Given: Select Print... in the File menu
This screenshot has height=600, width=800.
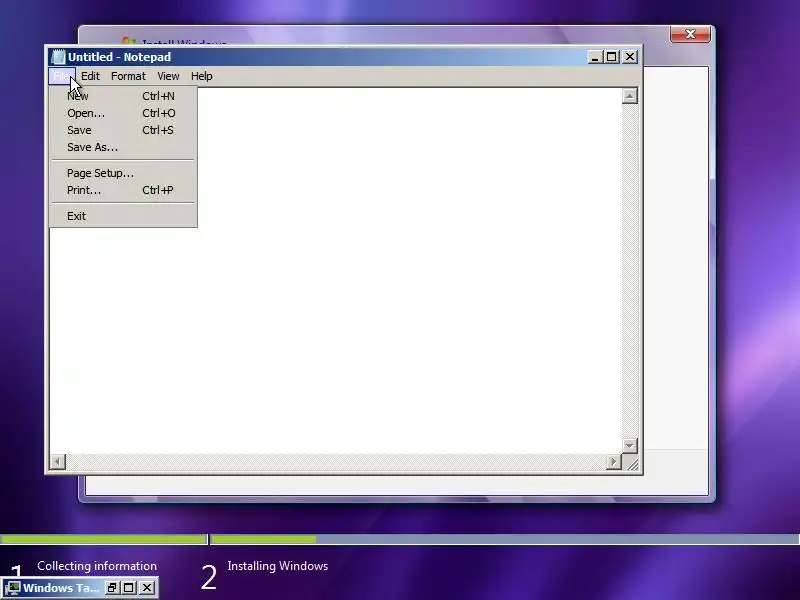Looking at the screenshot, I should [123, 190].
